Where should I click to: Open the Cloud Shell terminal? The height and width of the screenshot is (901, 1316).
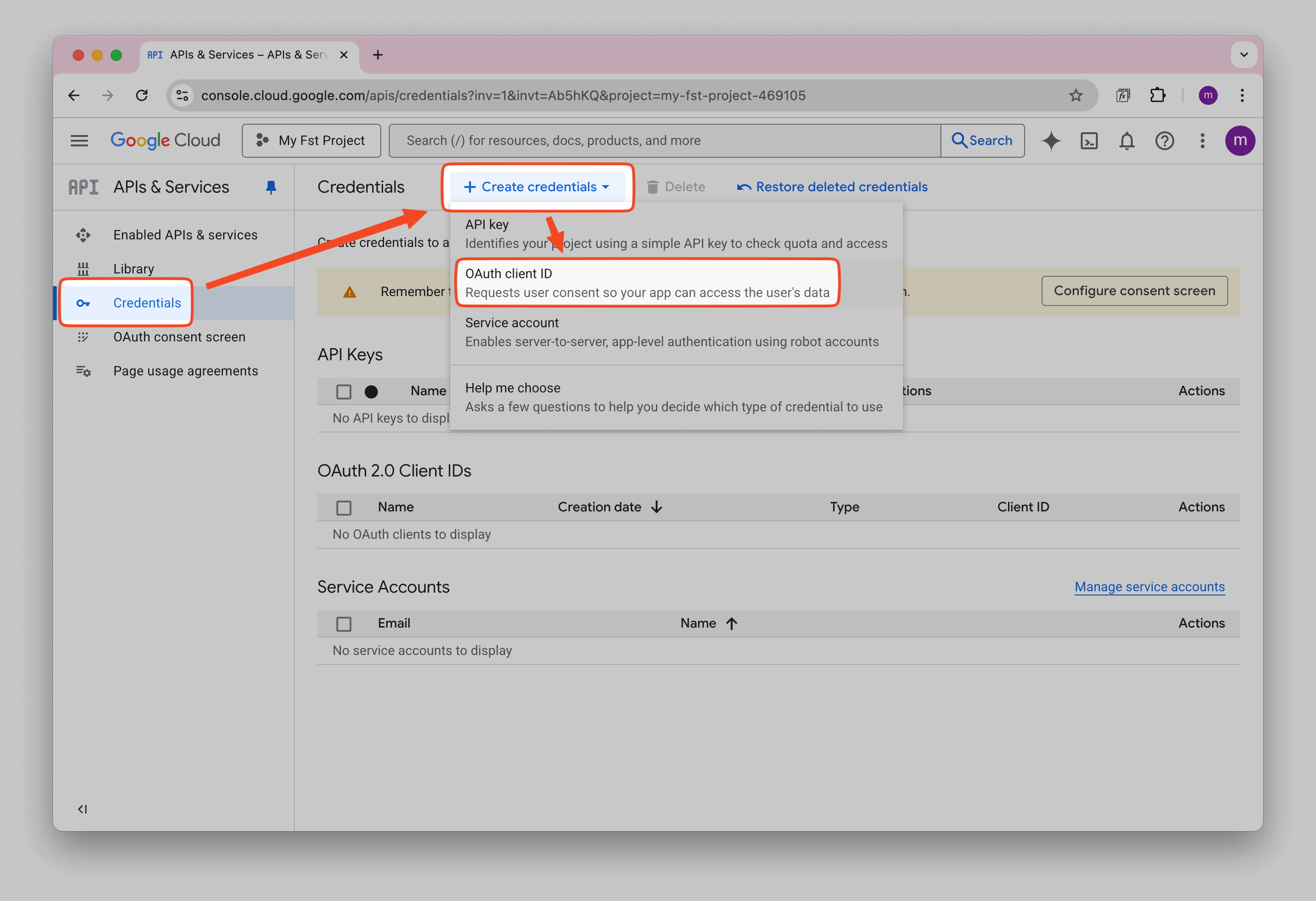point(1089,140)
